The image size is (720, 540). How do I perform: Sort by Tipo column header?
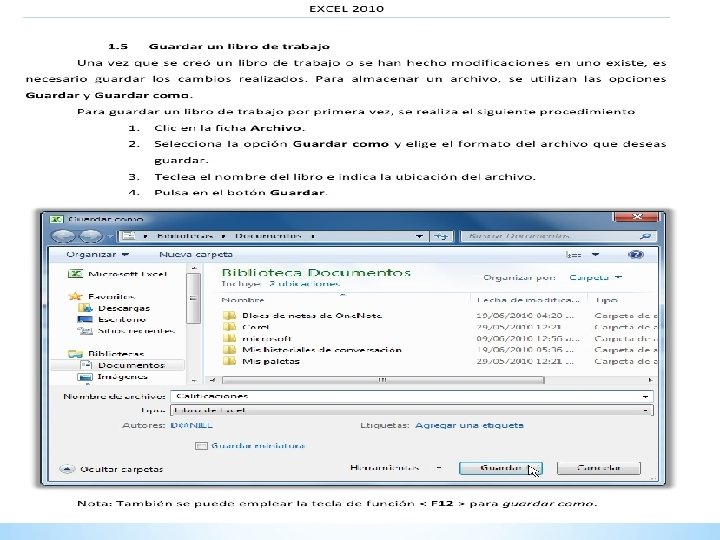tap(606, 300)
